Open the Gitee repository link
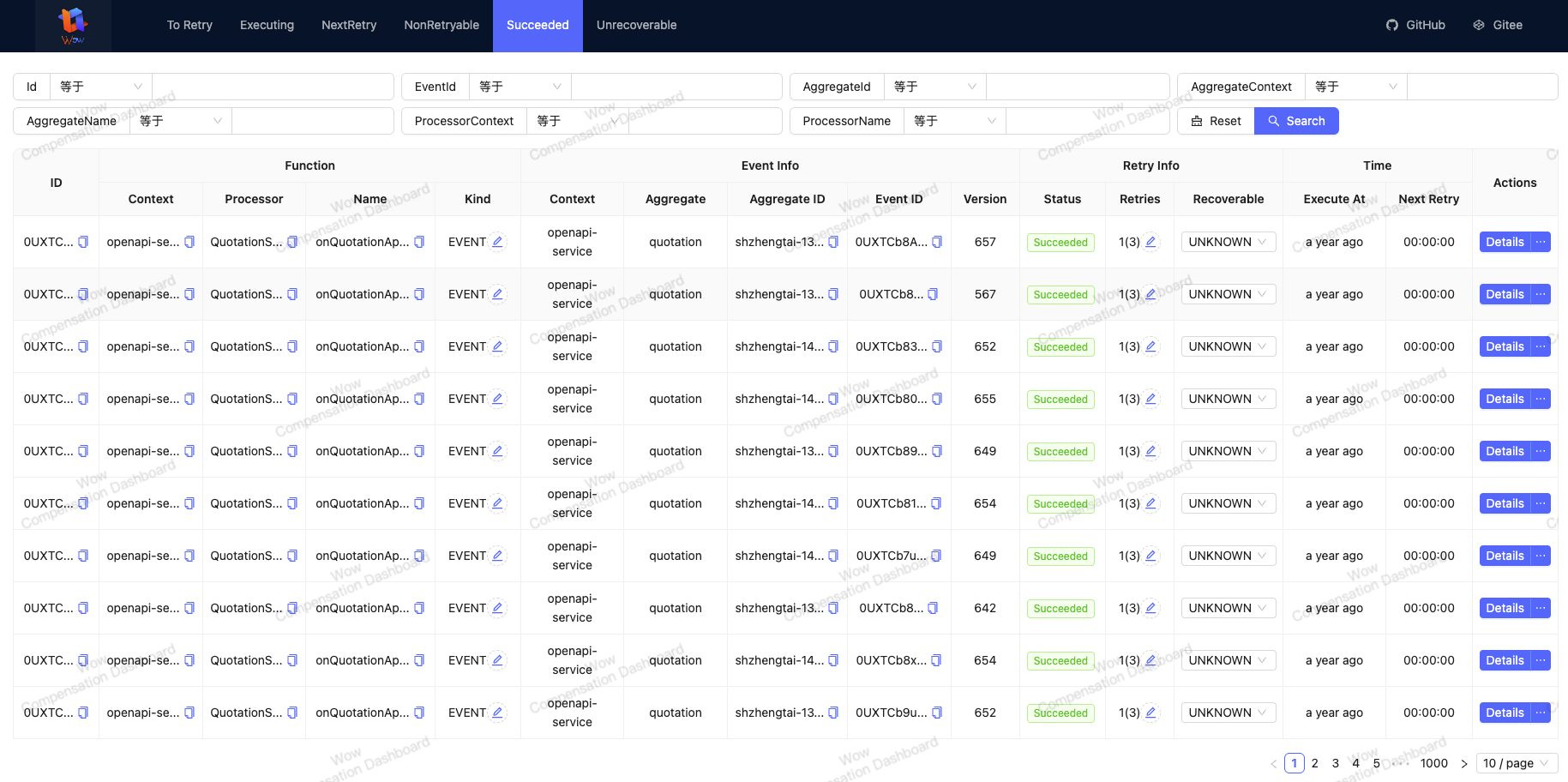This screenshot has width=1568, height=782. point(1498,25)
